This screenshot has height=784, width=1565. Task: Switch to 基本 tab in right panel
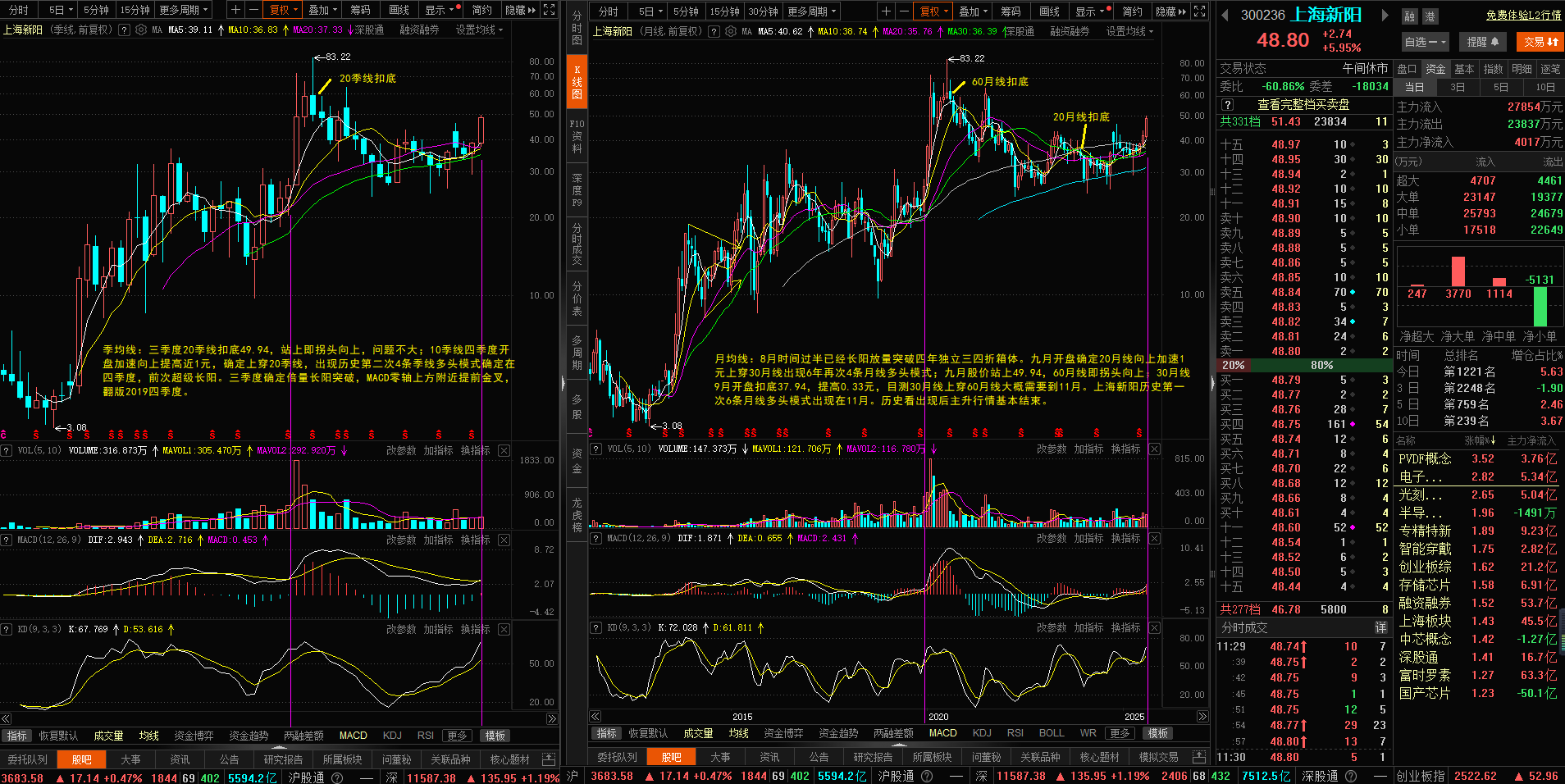tap(1464, 69)
